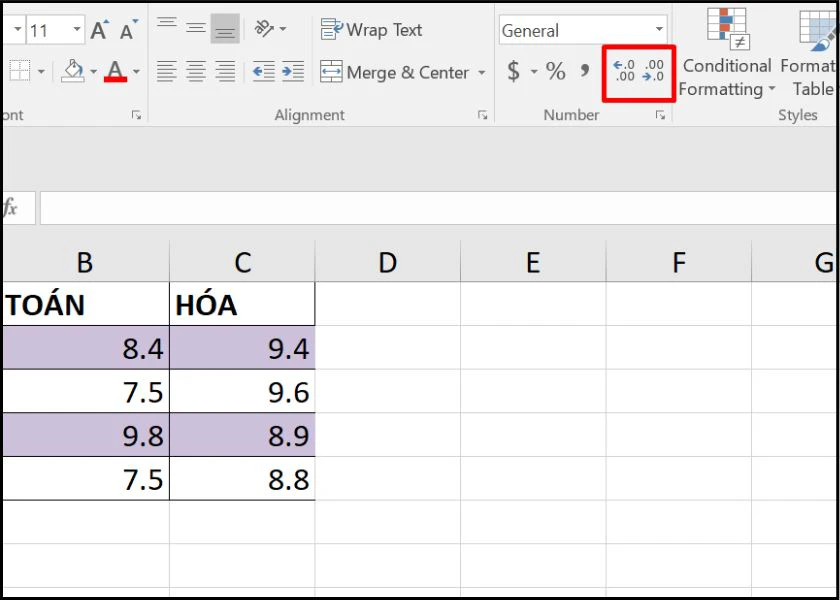The height and width of the screenshot is (600, 840).
Task: Increase the indent
Action: [x=293, y=71]
